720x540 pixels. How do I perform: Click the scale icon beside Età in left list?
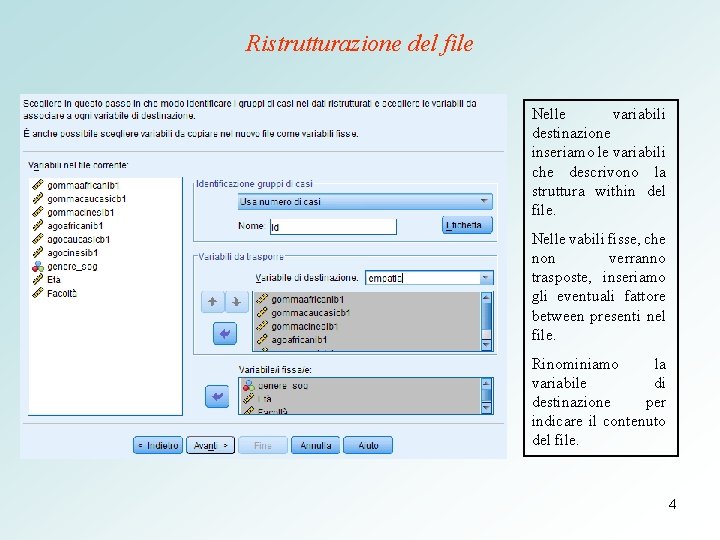point(38,280)
